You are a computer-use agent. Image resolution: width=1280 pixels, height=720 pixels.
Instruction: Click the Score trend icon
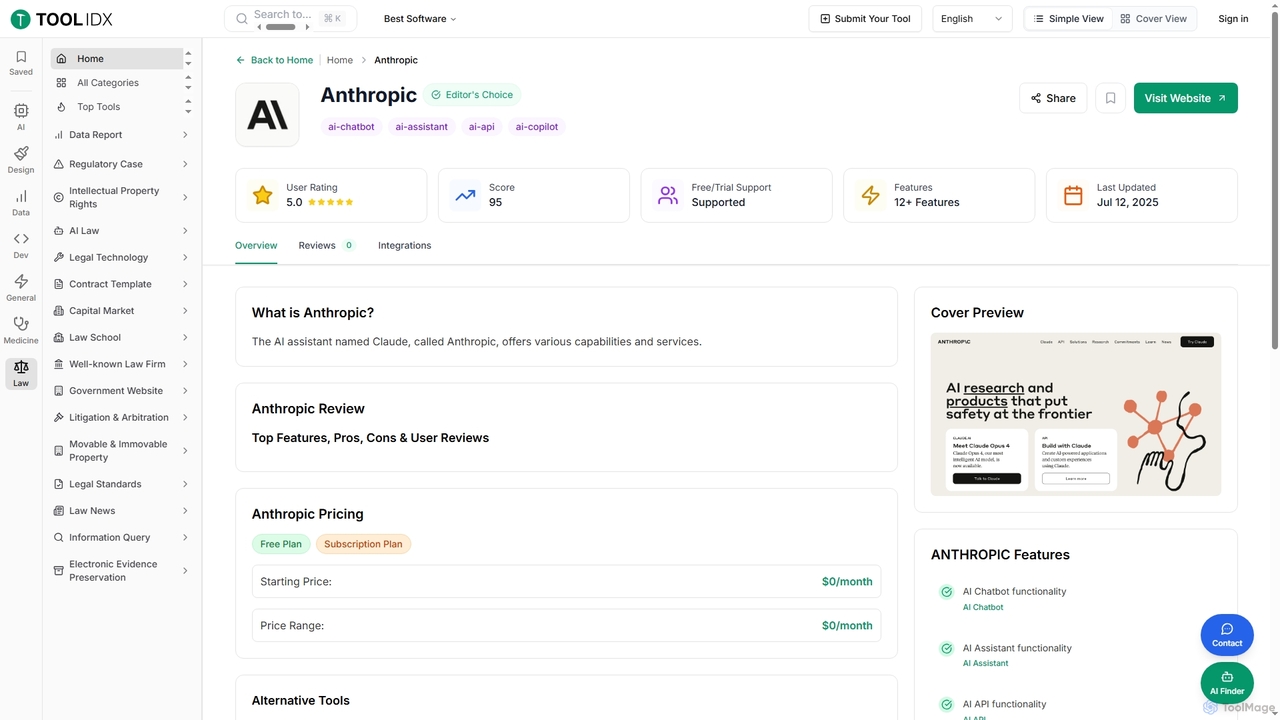(x=465, y=195)
